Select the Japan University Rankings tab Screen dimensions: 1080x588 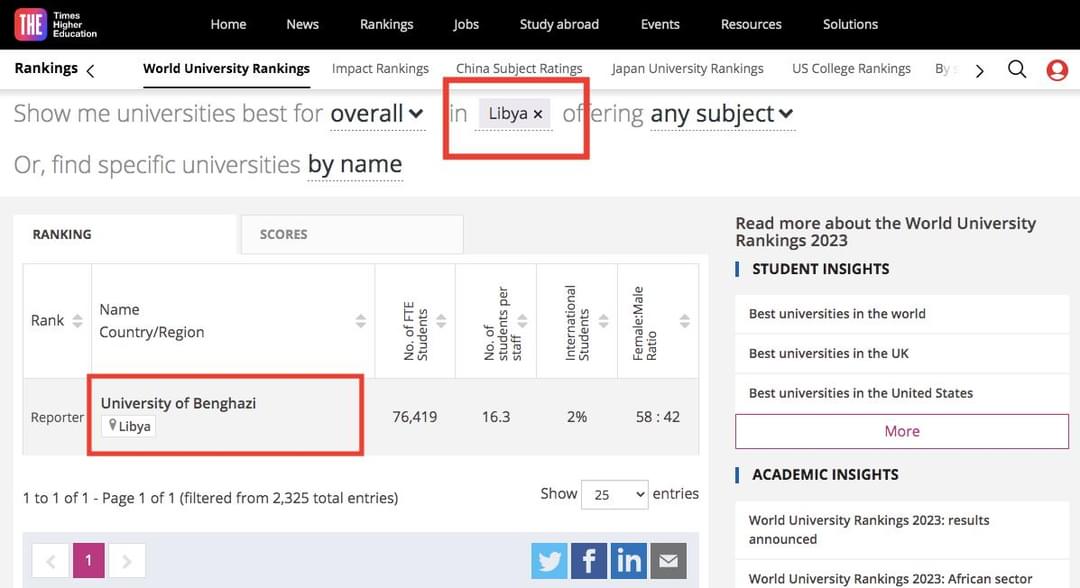click(x=687, y=69)
